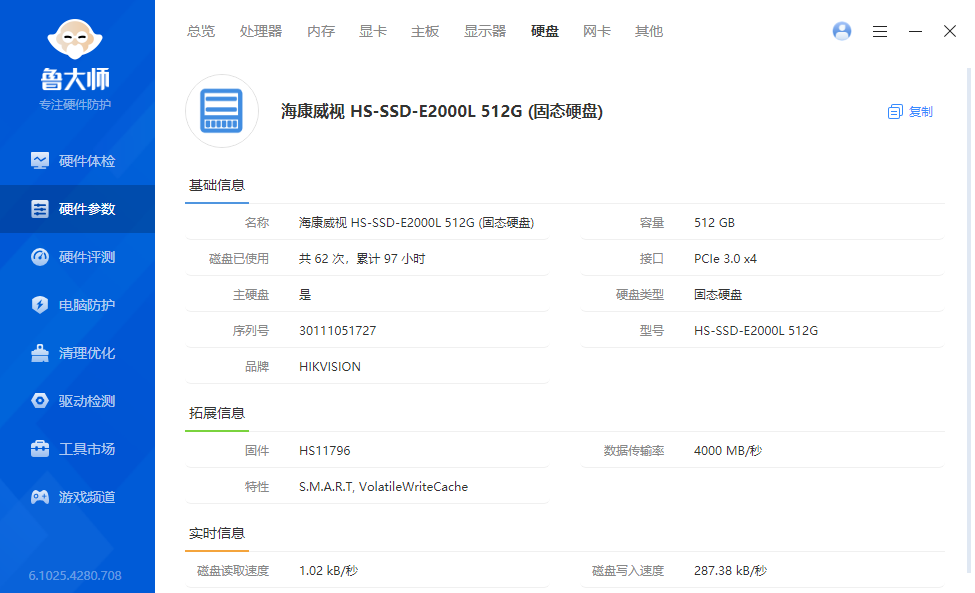Click the 鲁大师 monkey logo
Viewport: 975px width, 593px height.
(75, 39)
